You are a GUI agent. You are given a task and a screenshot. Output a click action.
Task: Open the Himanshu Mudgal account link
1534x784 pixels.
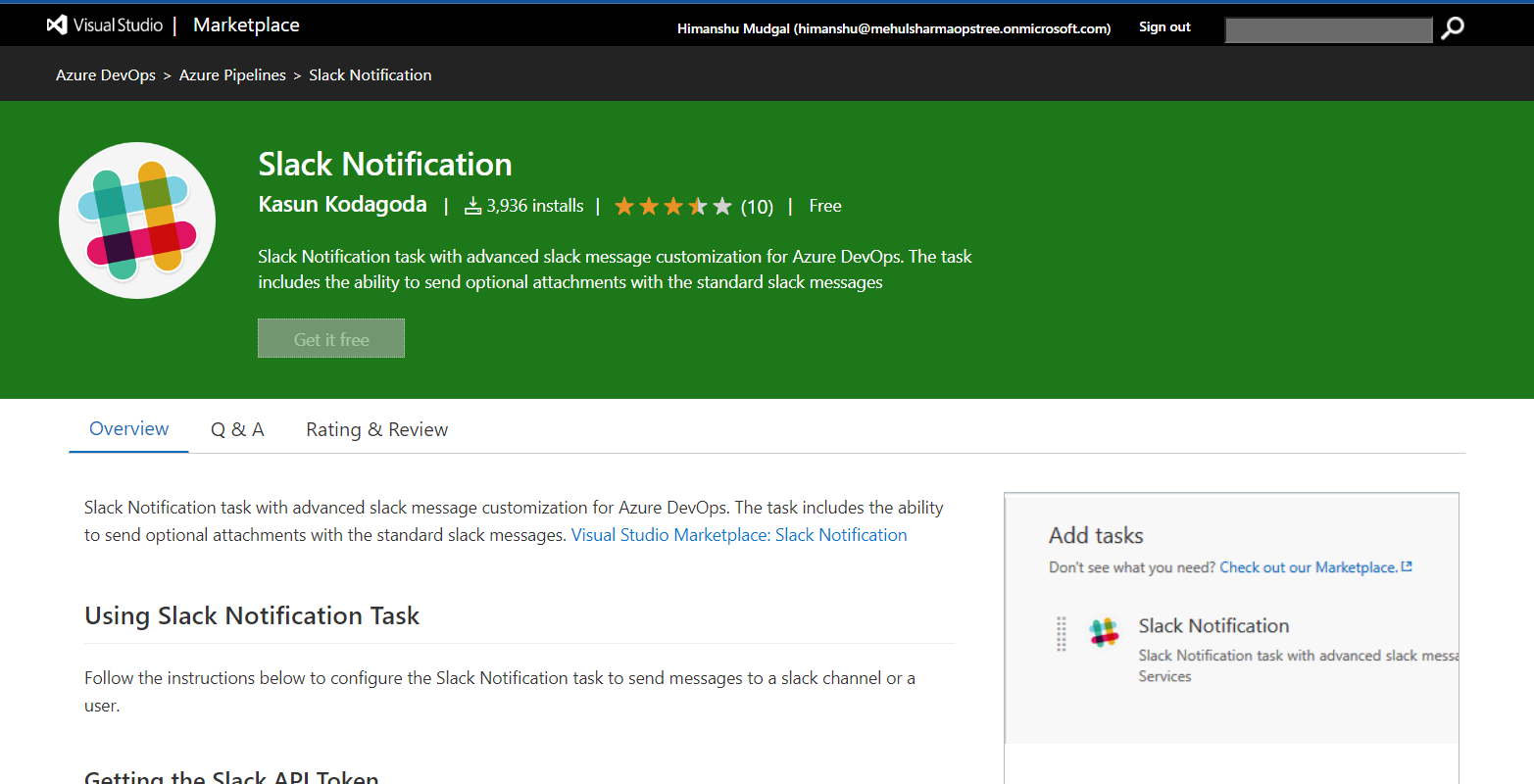894,28
